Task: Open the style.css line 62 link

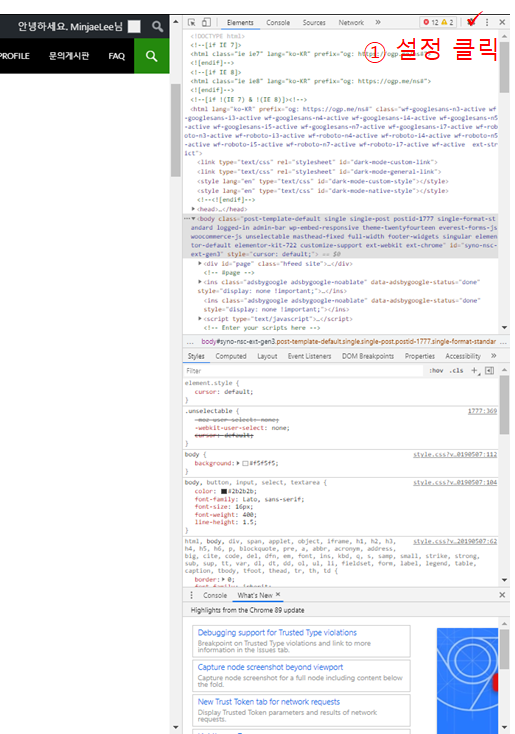Action: click(x=455, y=542)
